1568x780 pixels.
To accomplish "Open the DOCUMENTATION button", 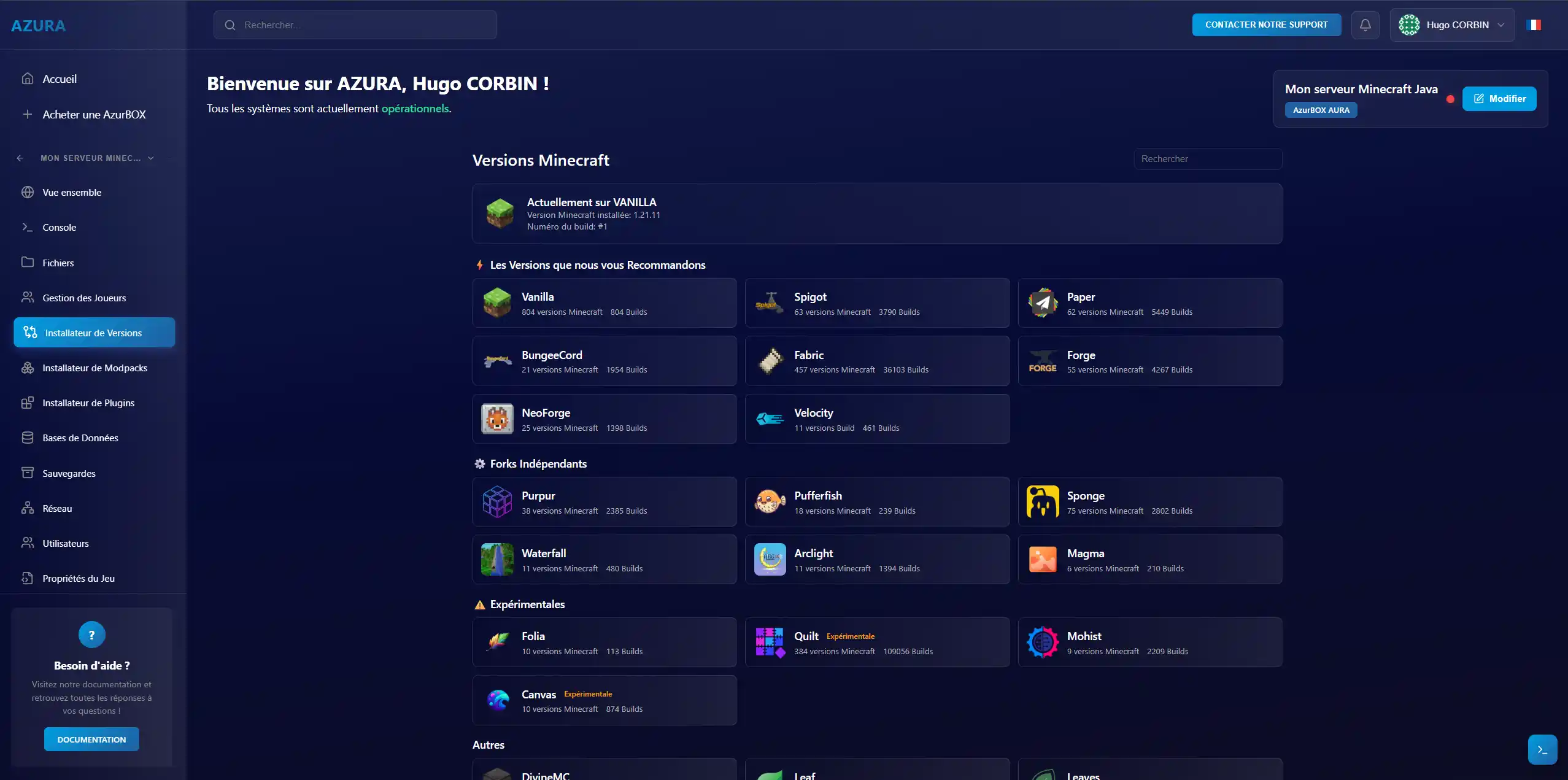I will (91, 739).
